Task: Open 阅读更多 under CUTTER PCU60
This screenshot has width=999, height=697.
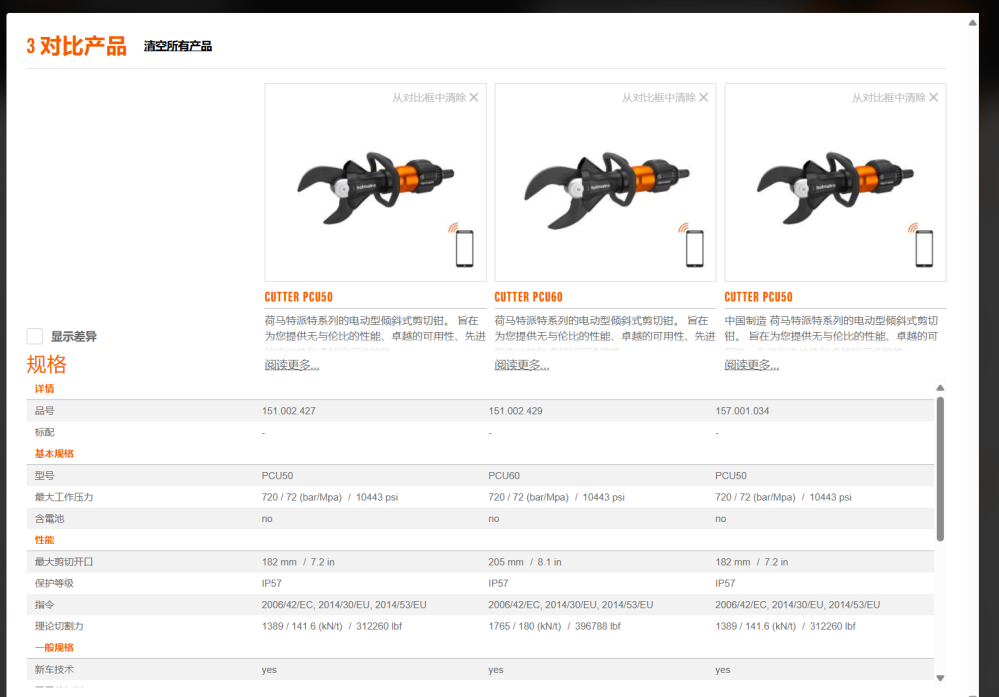Action: pos(522,364)
